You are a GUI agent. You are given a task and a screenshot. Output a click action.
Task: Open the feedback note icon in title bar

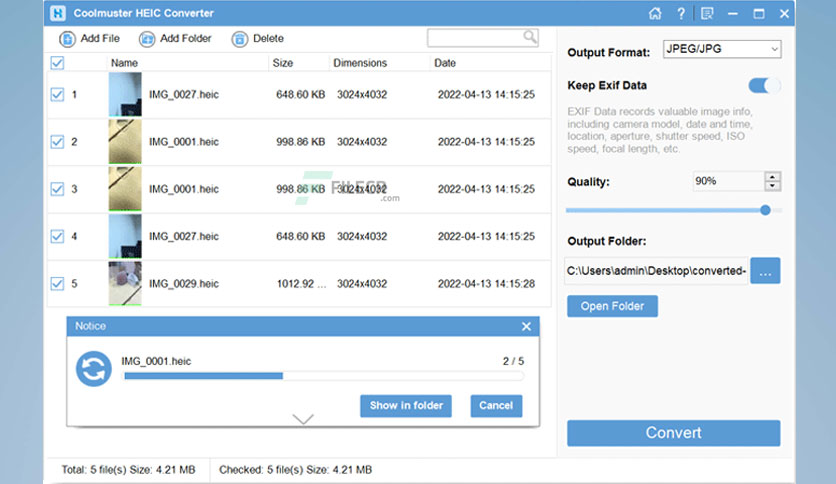[x=707, y=13]
